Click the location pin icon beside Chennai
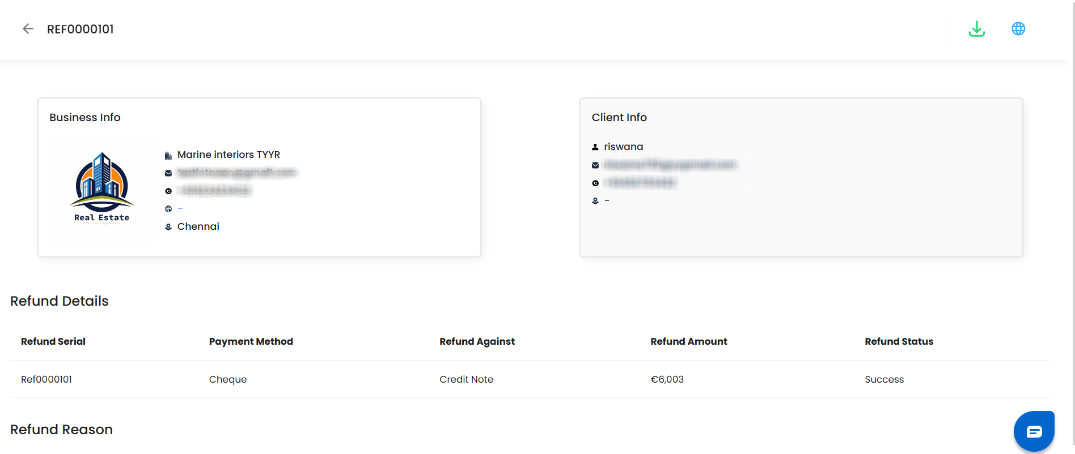The image size is (1075, 454). [x=168, y=227]
